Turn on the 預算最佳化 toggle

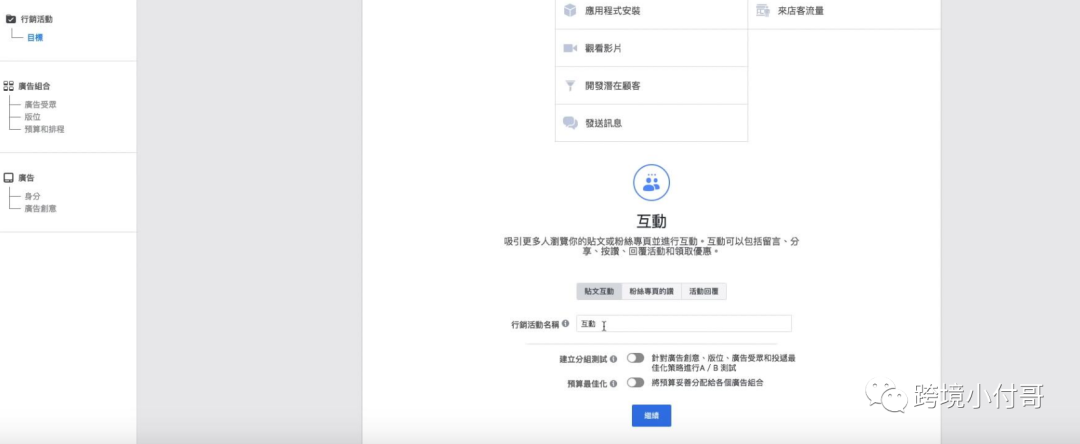(635, 383)
